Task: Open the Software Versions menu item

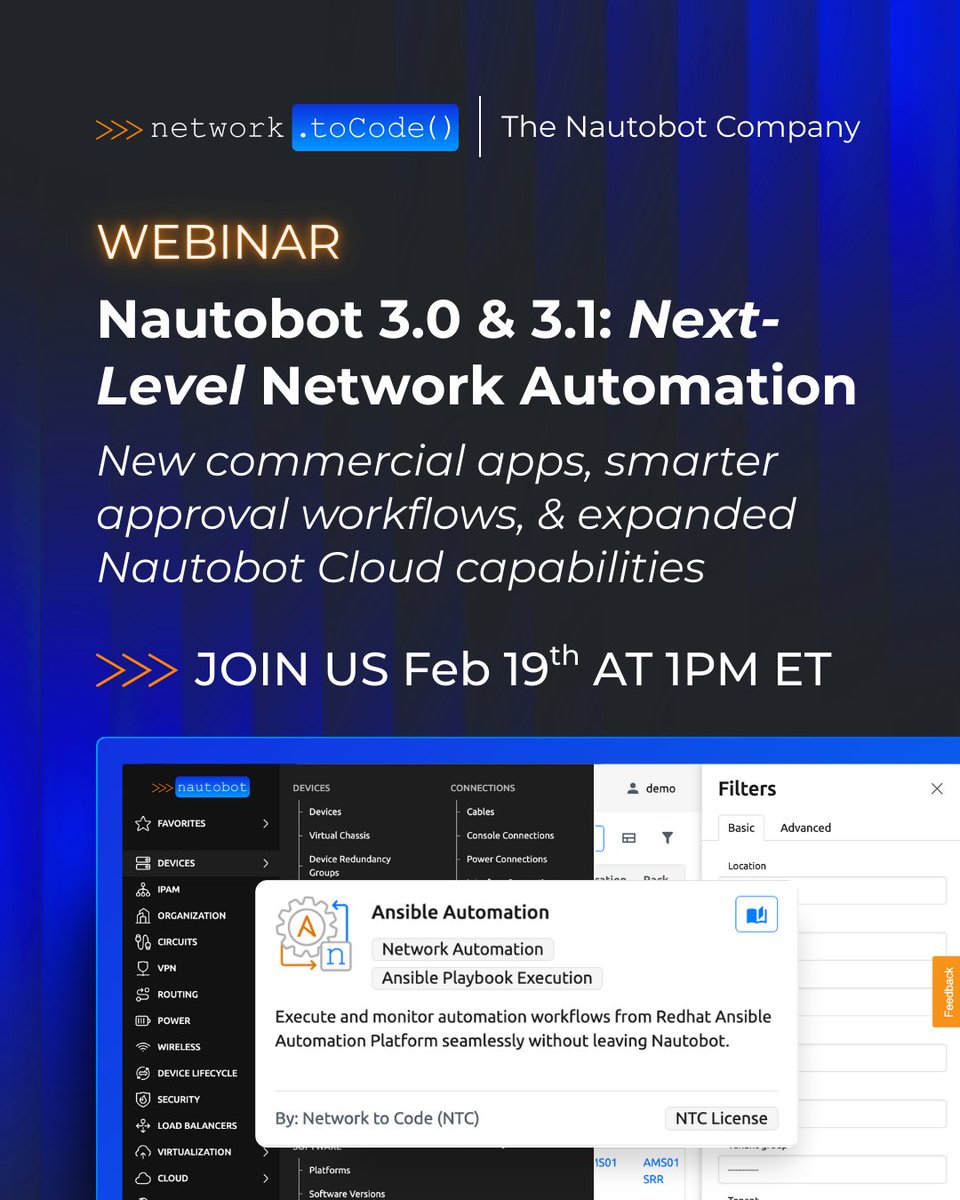Action: tap(346, 1194)
